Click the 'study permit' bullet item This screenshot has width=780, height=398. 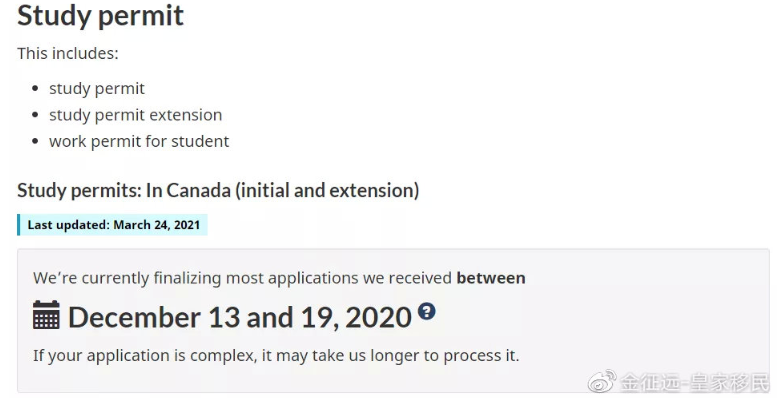pyautogui.click(x=97, y=88)
